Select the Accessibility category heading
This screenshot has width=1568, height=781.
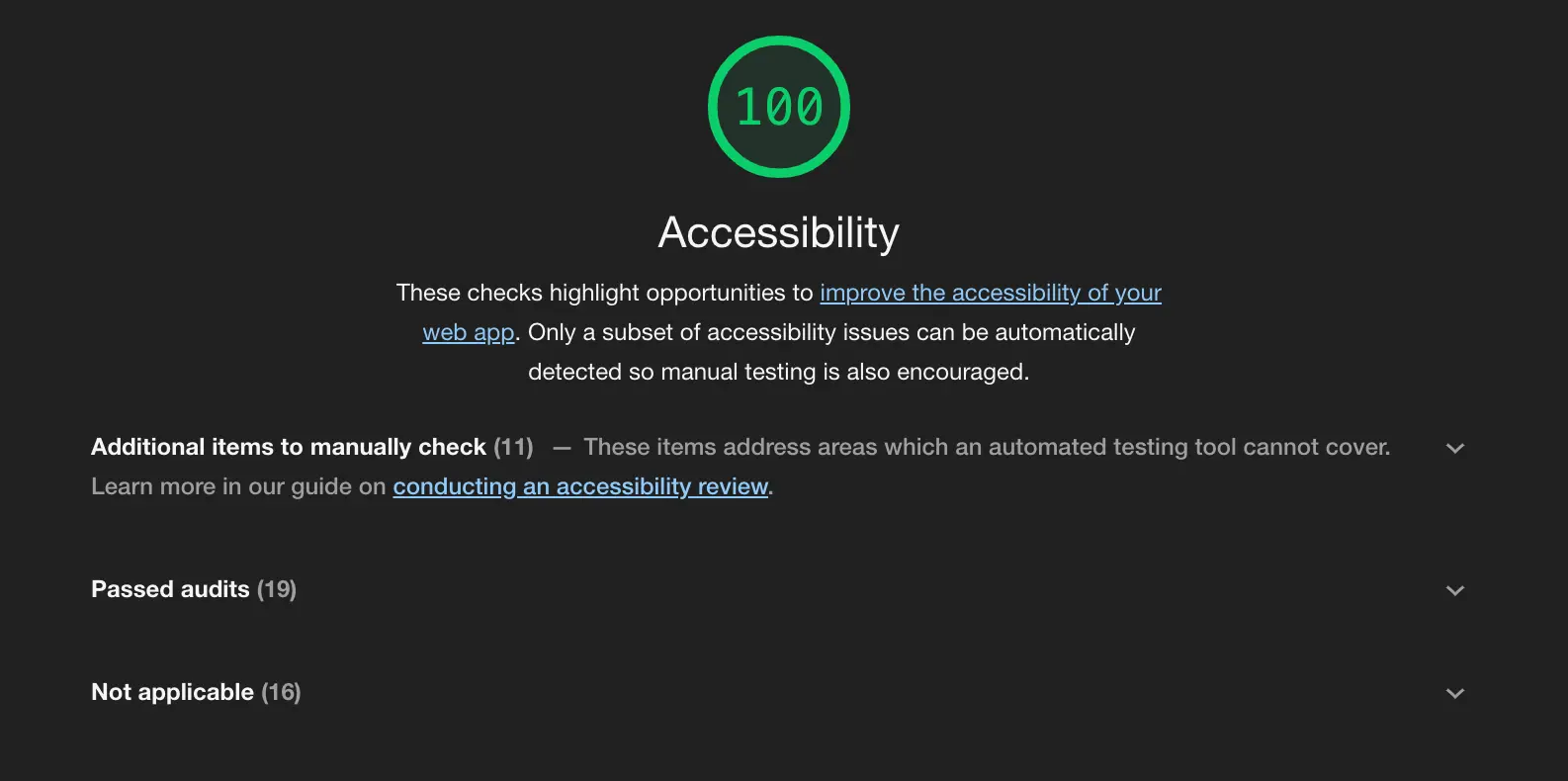pyautogui.click(x=779, y=233)
